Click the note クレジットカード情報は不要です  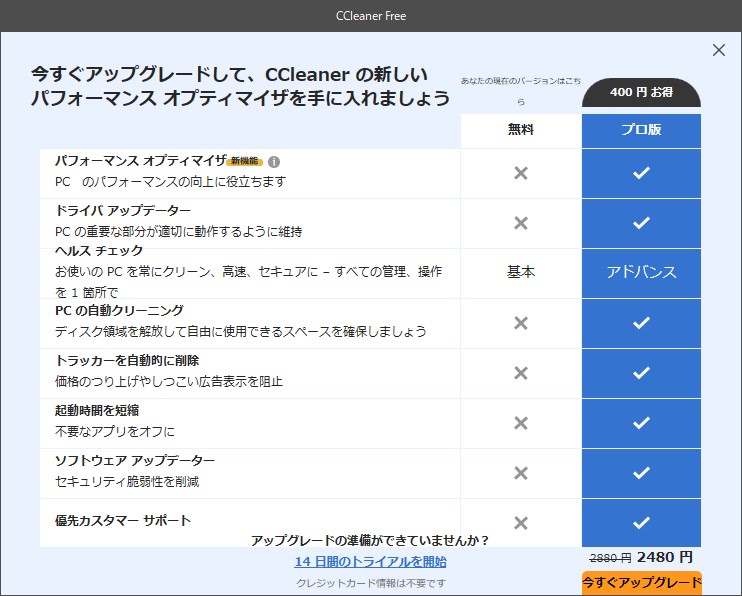click(371, 583)
